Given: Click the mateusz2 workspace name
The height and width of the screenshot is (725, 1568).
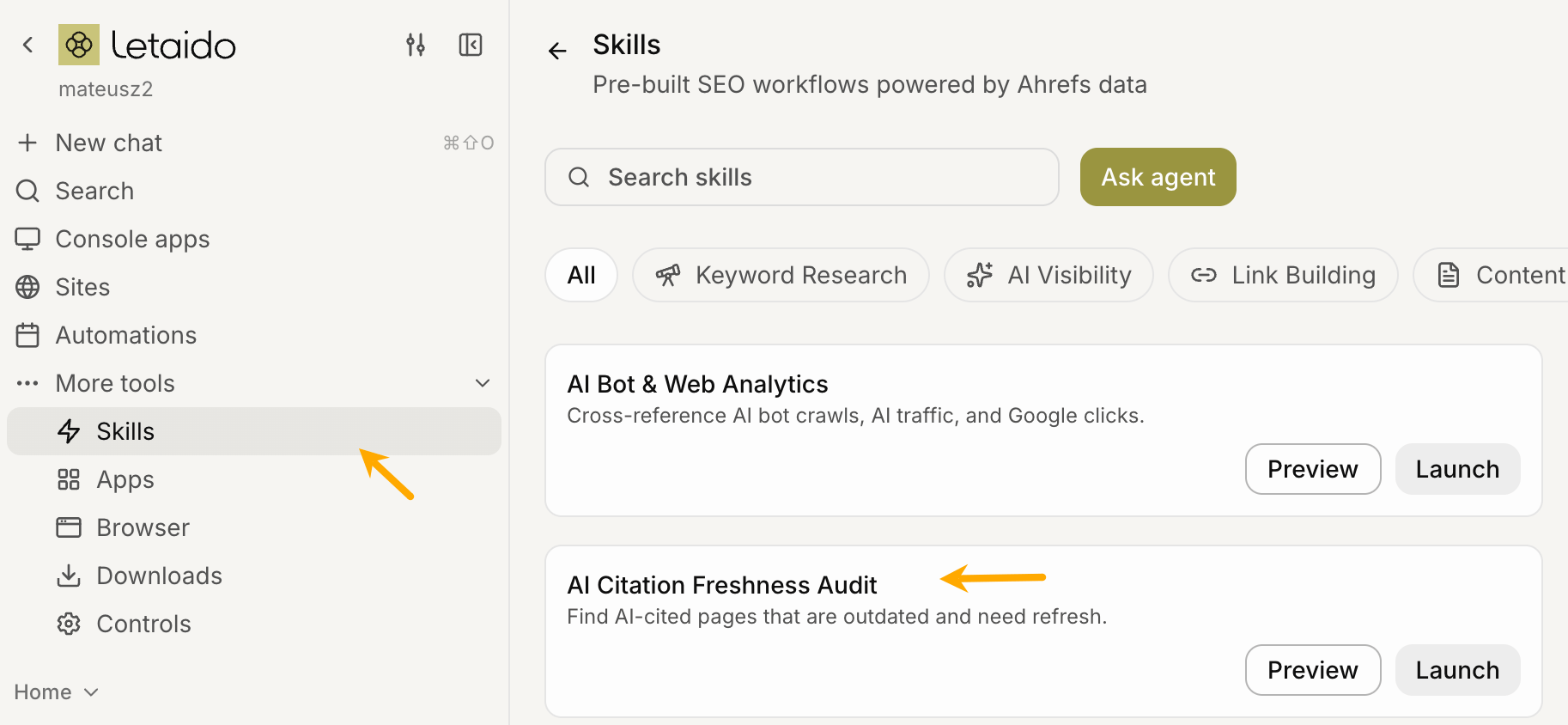Looking at the screenshot, I should coord(106,89).
